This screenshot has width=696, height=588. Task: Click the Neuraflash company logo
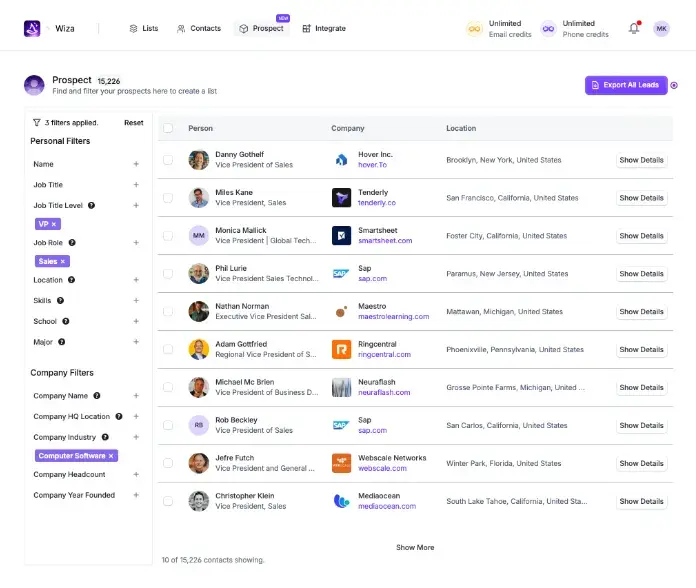point(341,387)
